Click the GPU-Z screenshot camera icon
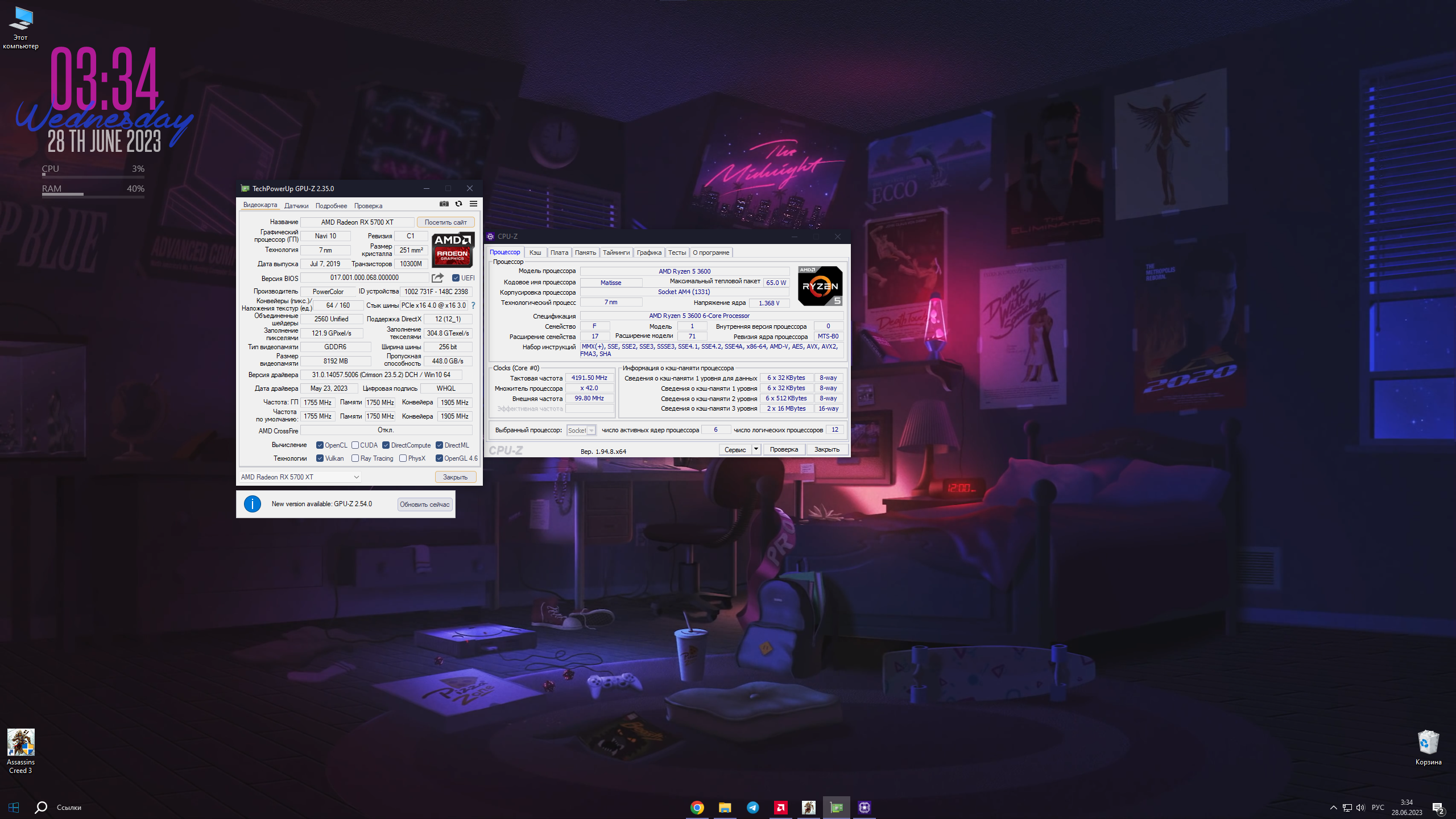This screenshot has width=1456, height=819. pos(444,204)
